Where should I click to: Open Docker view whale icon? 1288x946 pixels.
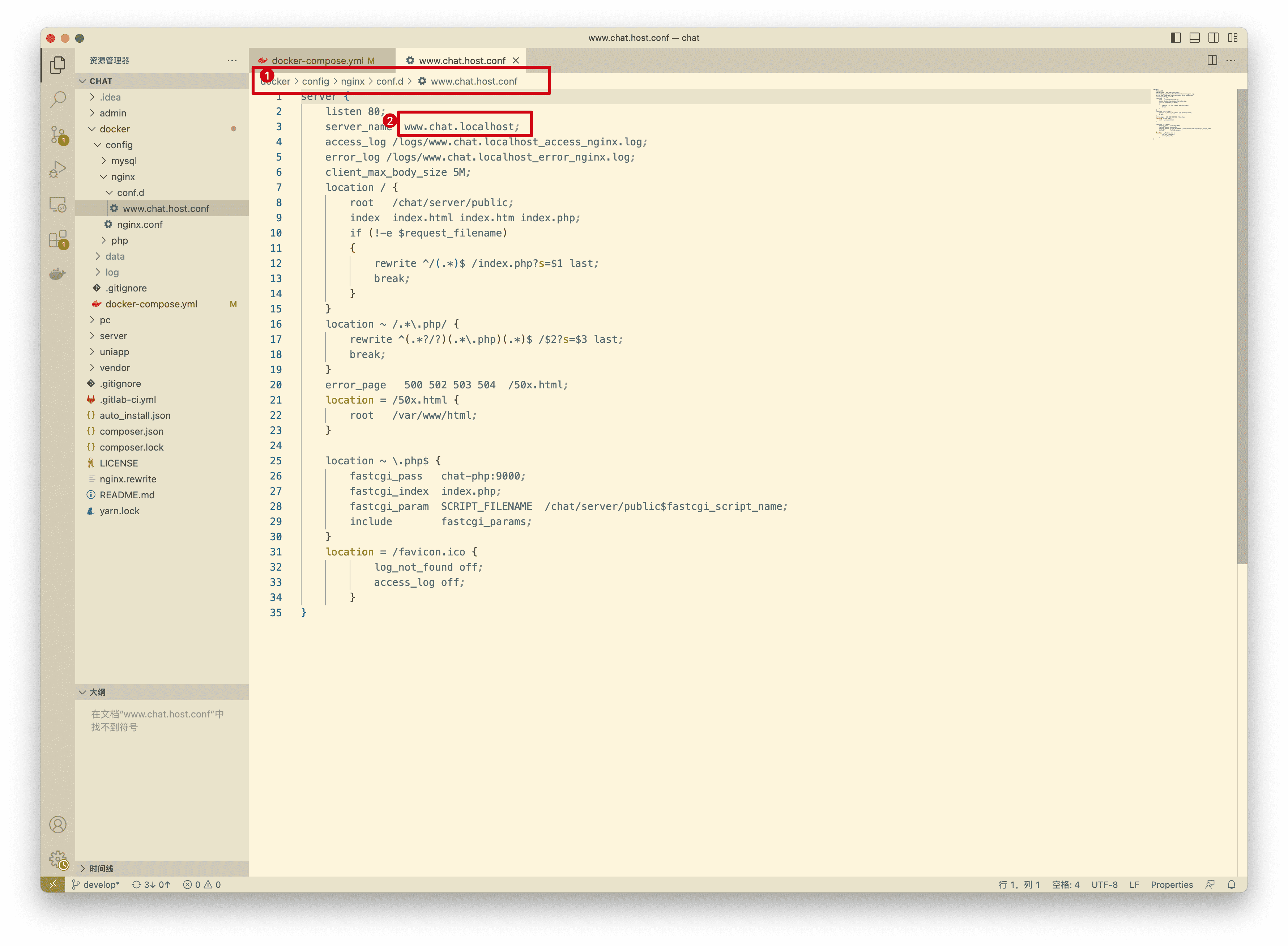point(58,274)
